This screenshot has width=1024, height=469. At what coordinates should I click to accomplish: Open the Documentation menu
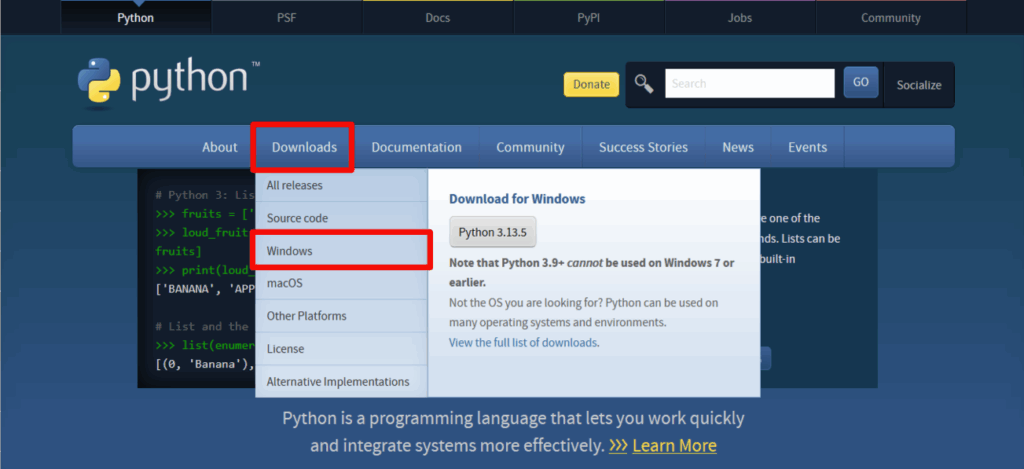tap(417, 147)
